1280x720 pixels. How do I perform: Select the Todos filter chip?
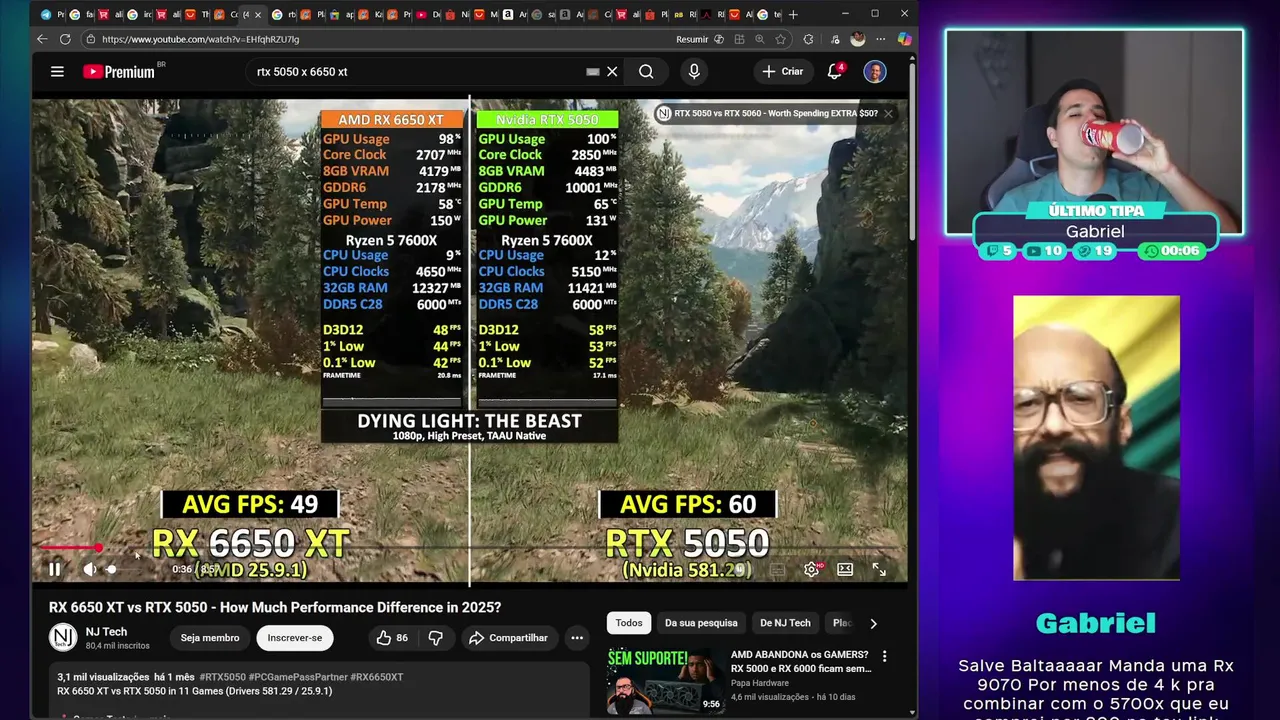click(629, 623)
